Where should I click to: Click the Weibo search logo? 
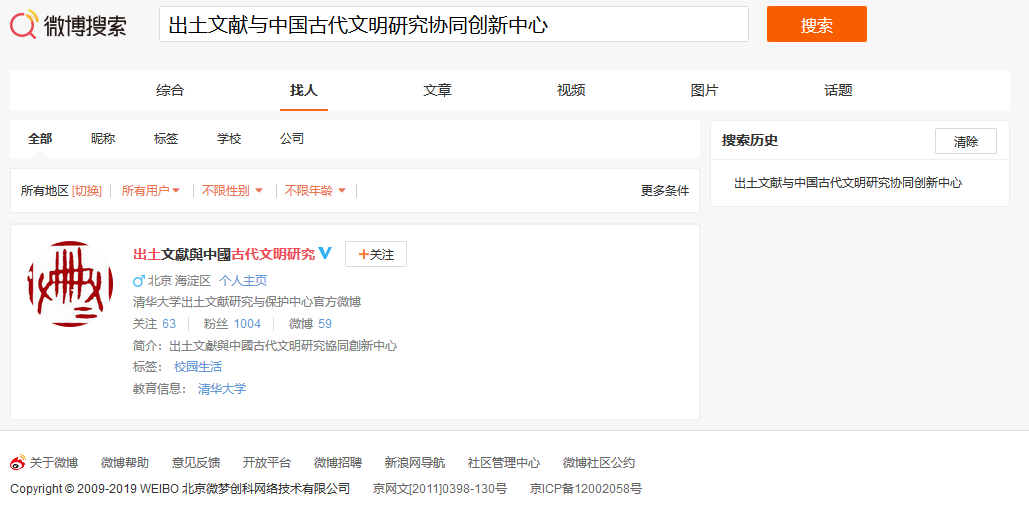pos(68,25)
